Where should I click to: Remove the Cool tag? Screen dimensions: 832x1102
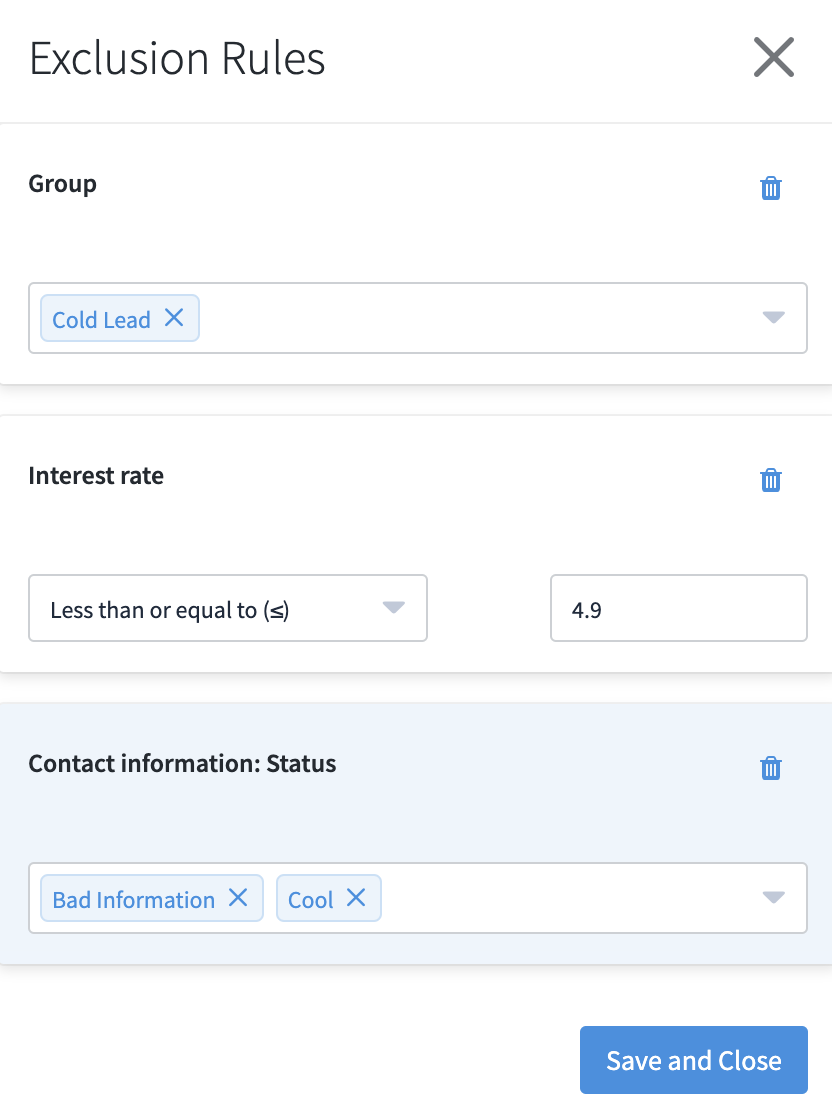356,898
